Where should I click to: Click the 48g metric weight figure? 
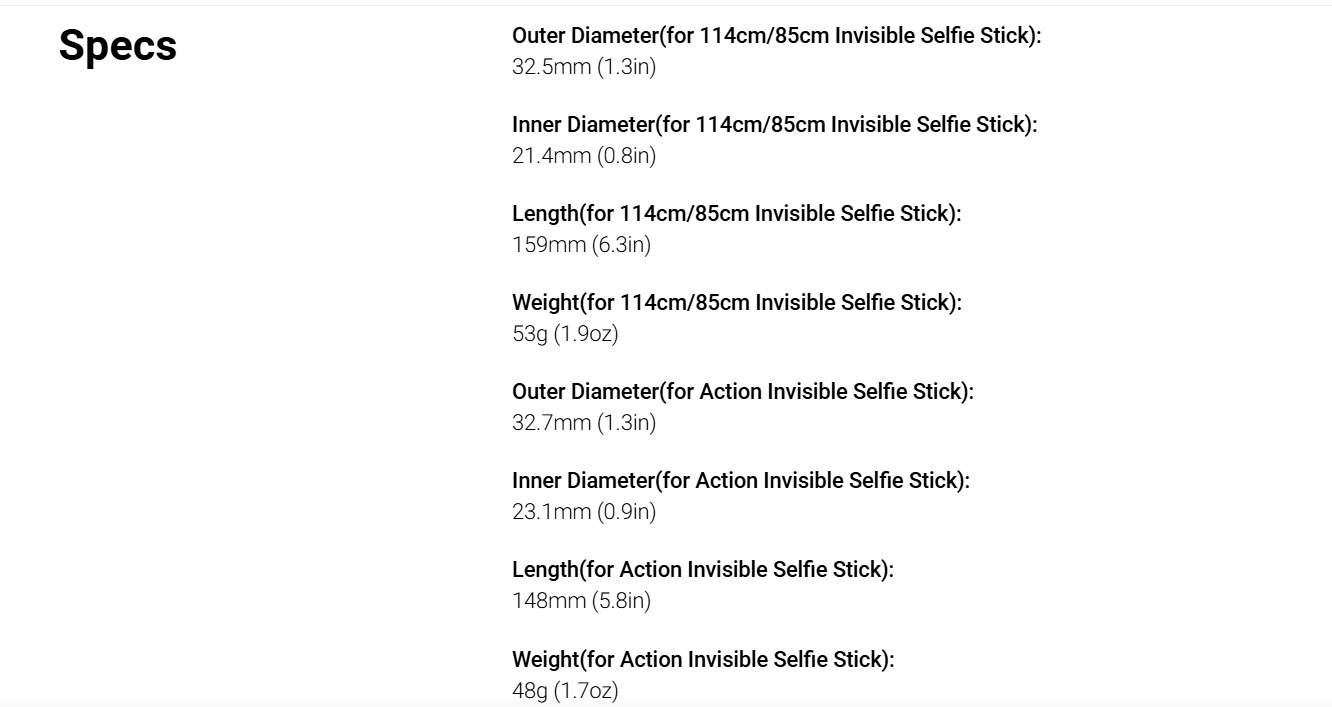click(x=530, y=691)
